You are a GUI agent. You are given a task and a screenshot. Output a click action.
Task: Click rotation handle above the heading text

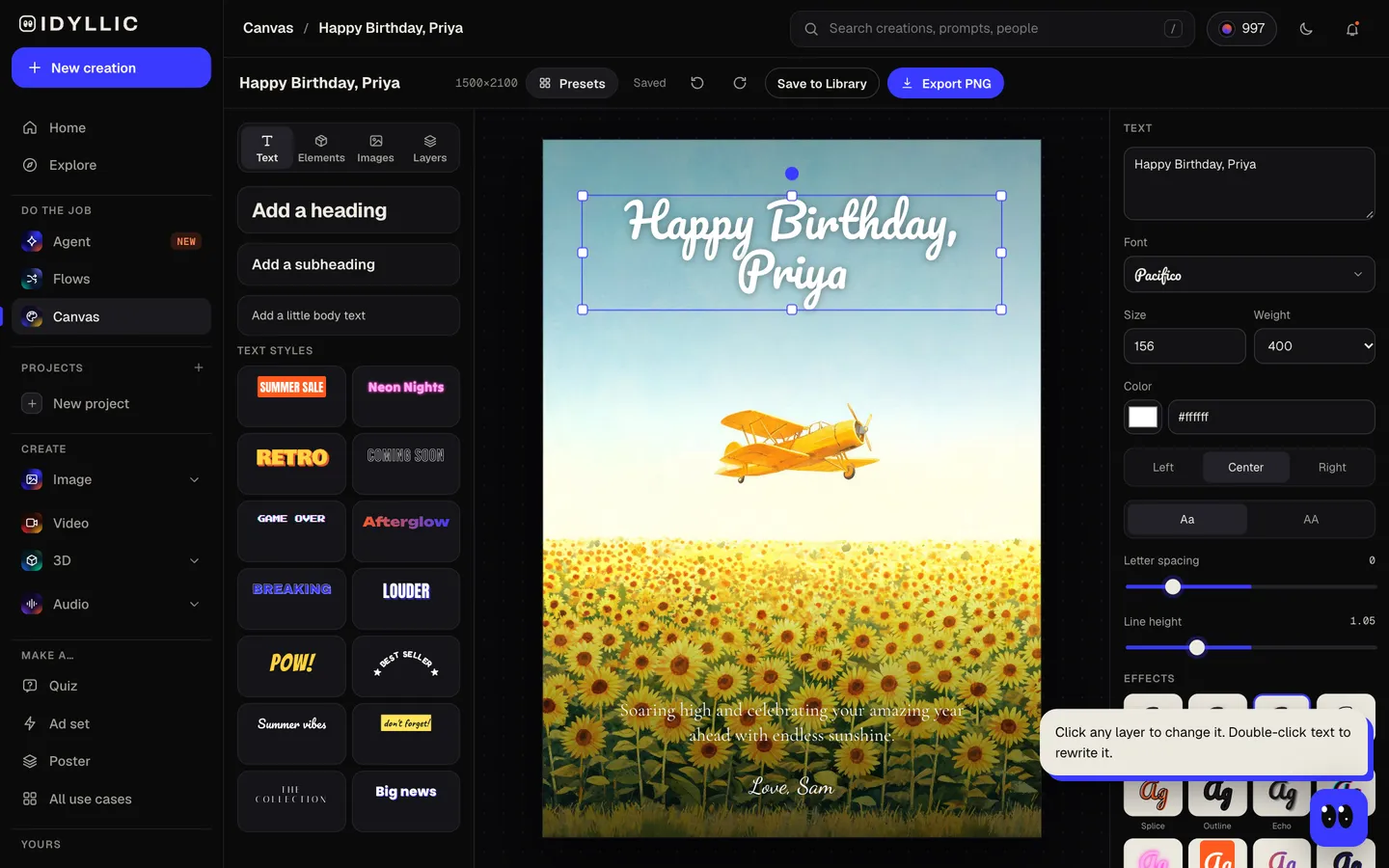point(792,174)
